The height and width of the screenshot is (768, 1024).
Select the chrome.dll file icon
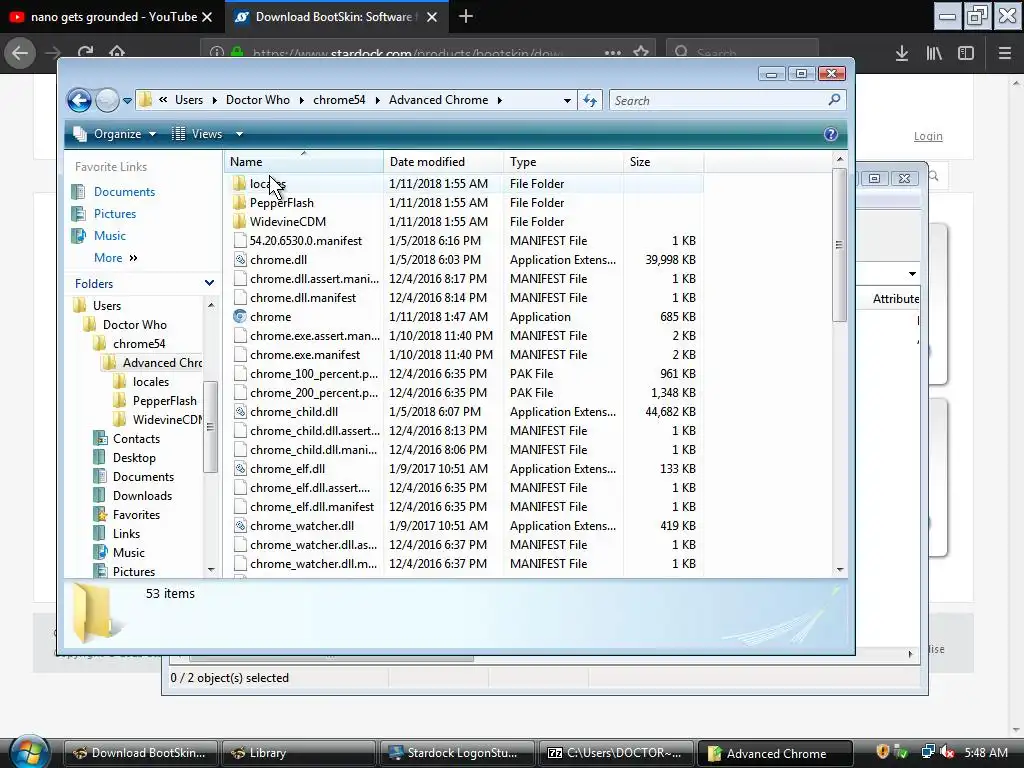(x=240, y=259)
